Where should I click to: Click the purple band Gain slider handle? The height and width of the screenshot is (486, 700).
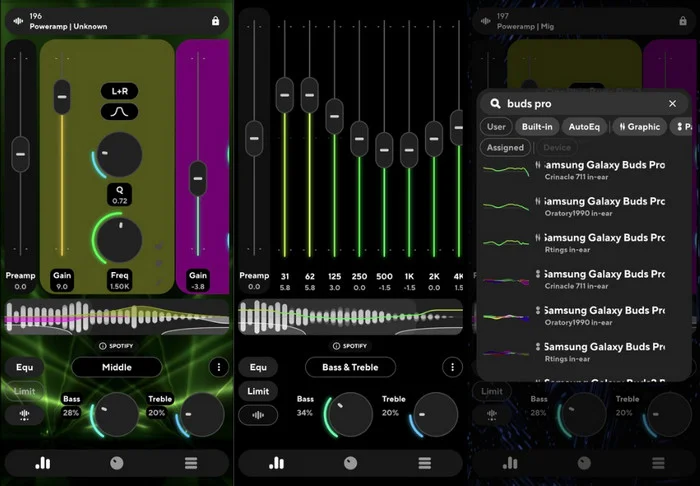coord(198,179)
